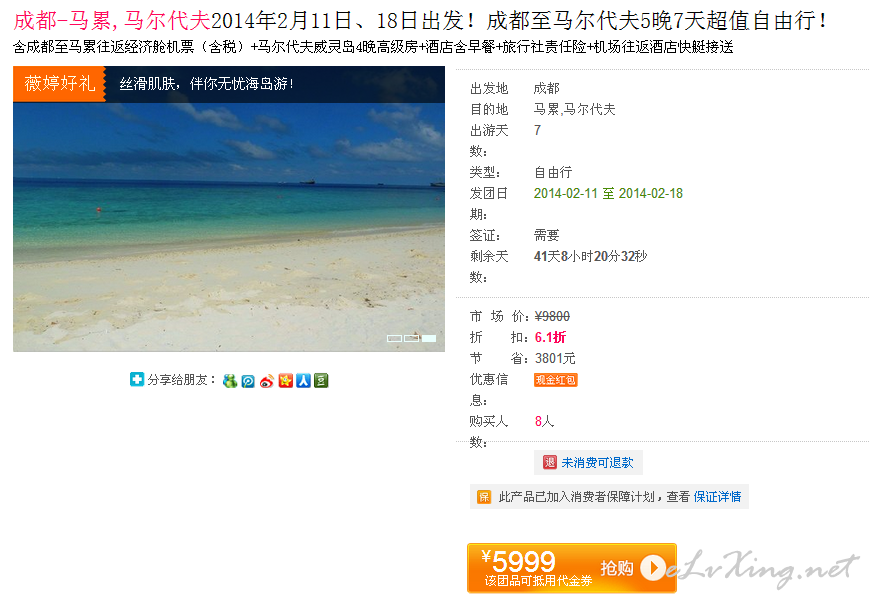Click the orange 保 guarantee icon

click(x=484, y=497)
